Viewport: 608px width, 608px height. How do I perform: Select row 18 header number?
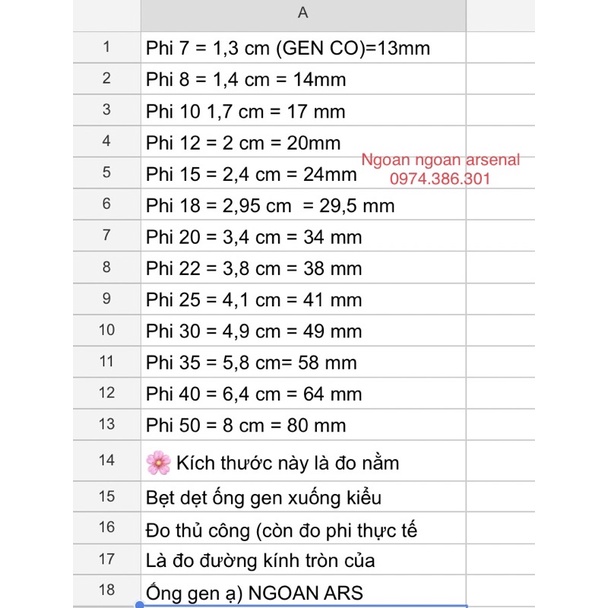coord(106,591)
